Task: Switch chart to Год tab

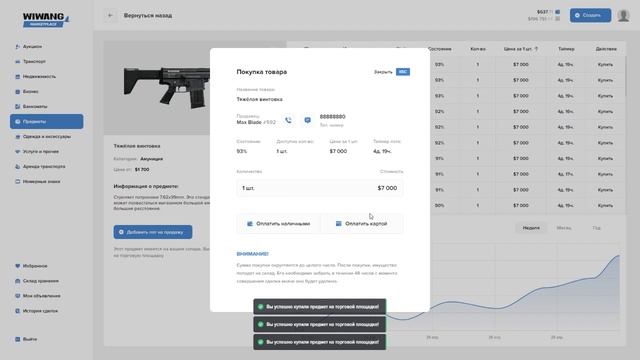Action: (596, 228)
